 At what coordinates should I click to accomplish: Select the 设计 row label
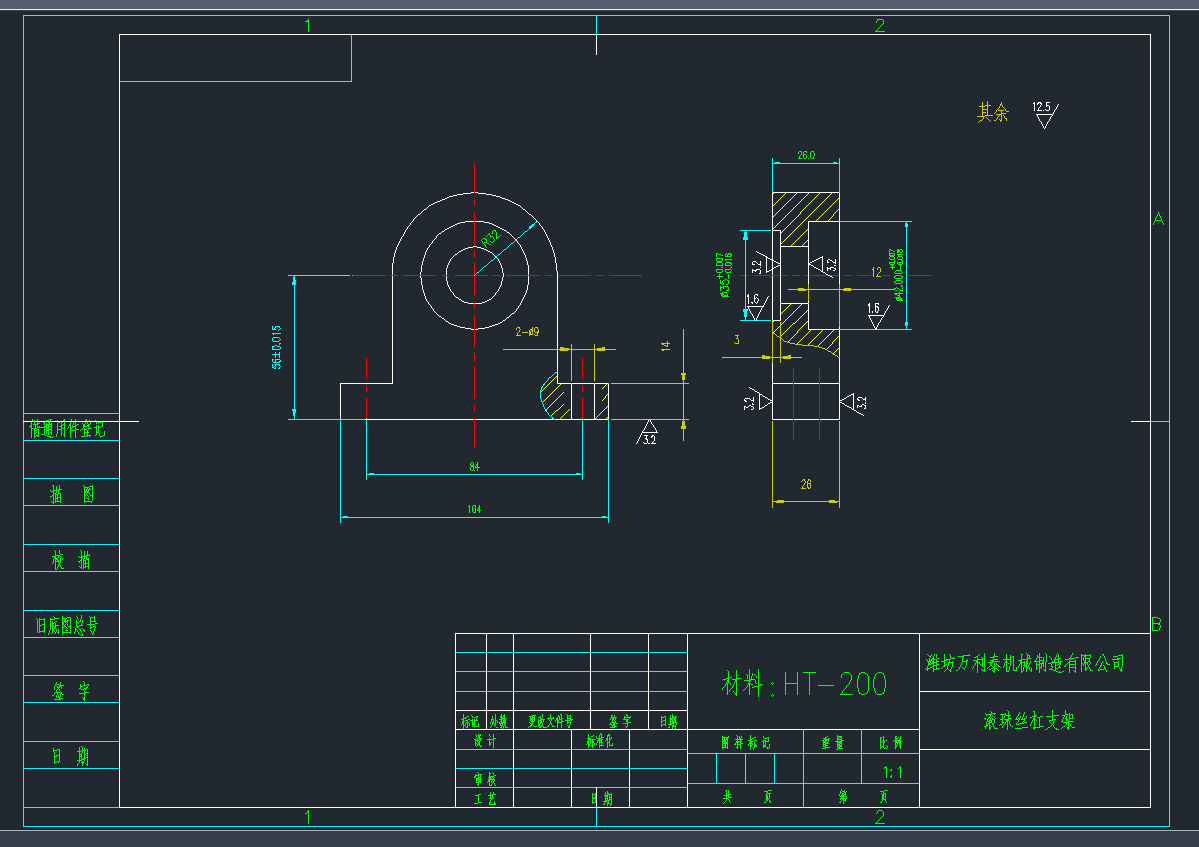[484, 741]
